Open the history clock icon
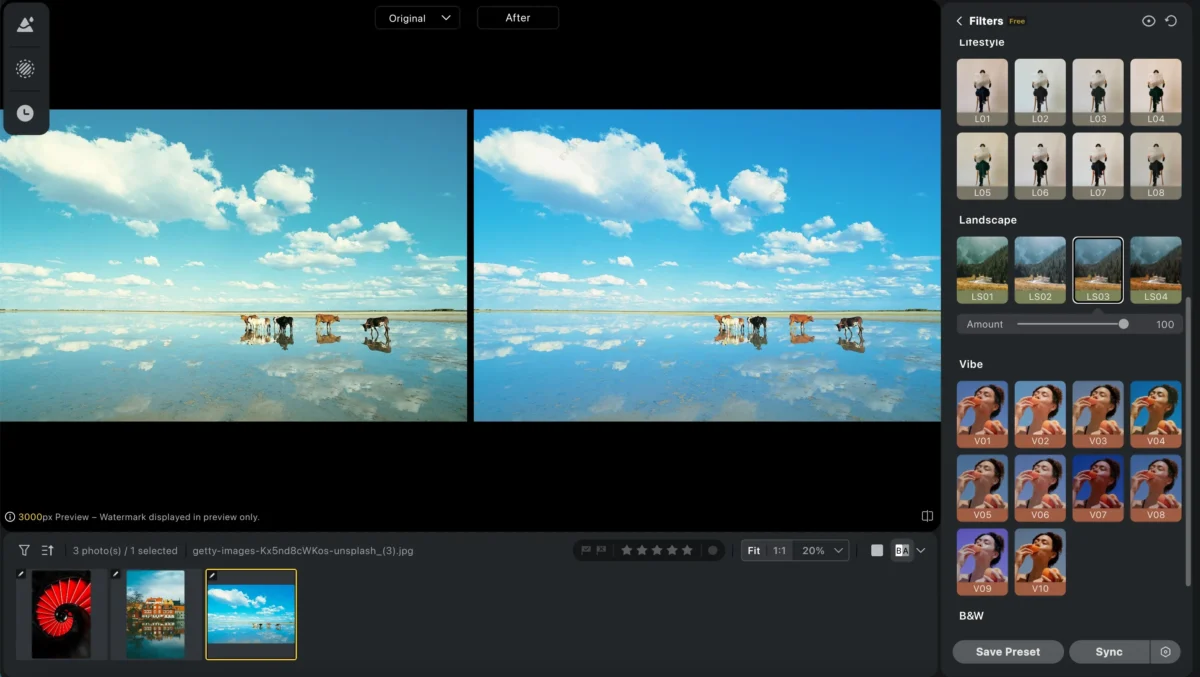 (x=25, y=113)
